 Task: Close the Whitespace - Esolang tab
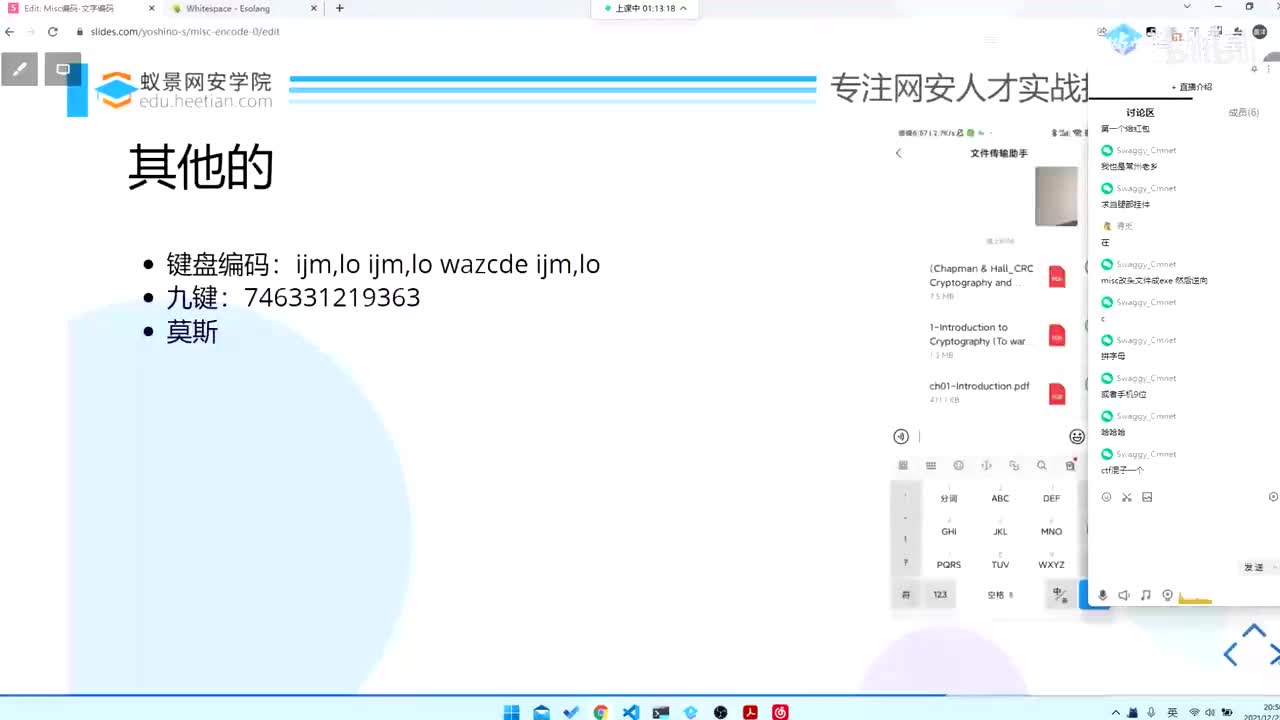click(x=313, y=8)
